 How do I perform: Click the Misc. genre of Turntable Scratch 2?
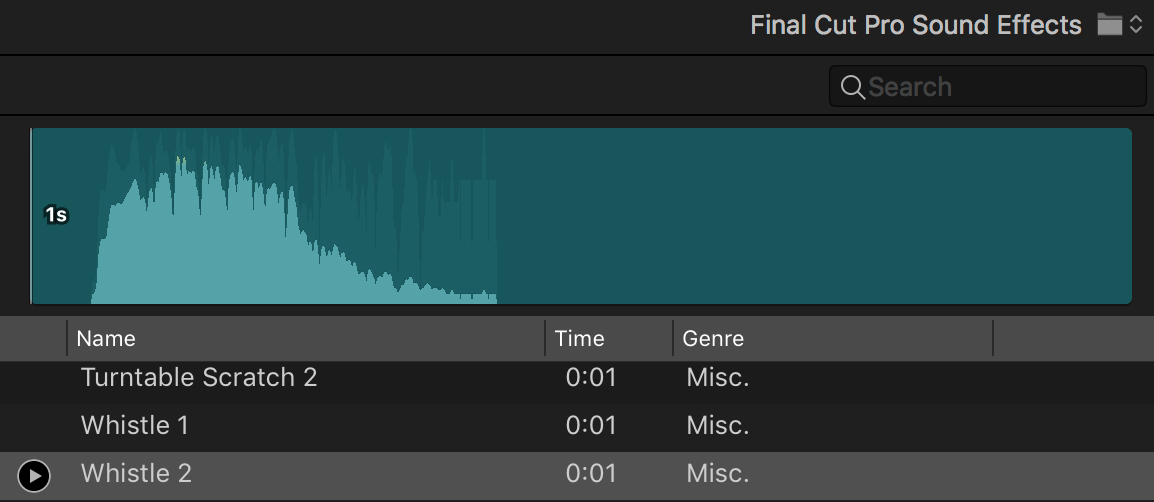pyautogui.click(x=717, y=378)
